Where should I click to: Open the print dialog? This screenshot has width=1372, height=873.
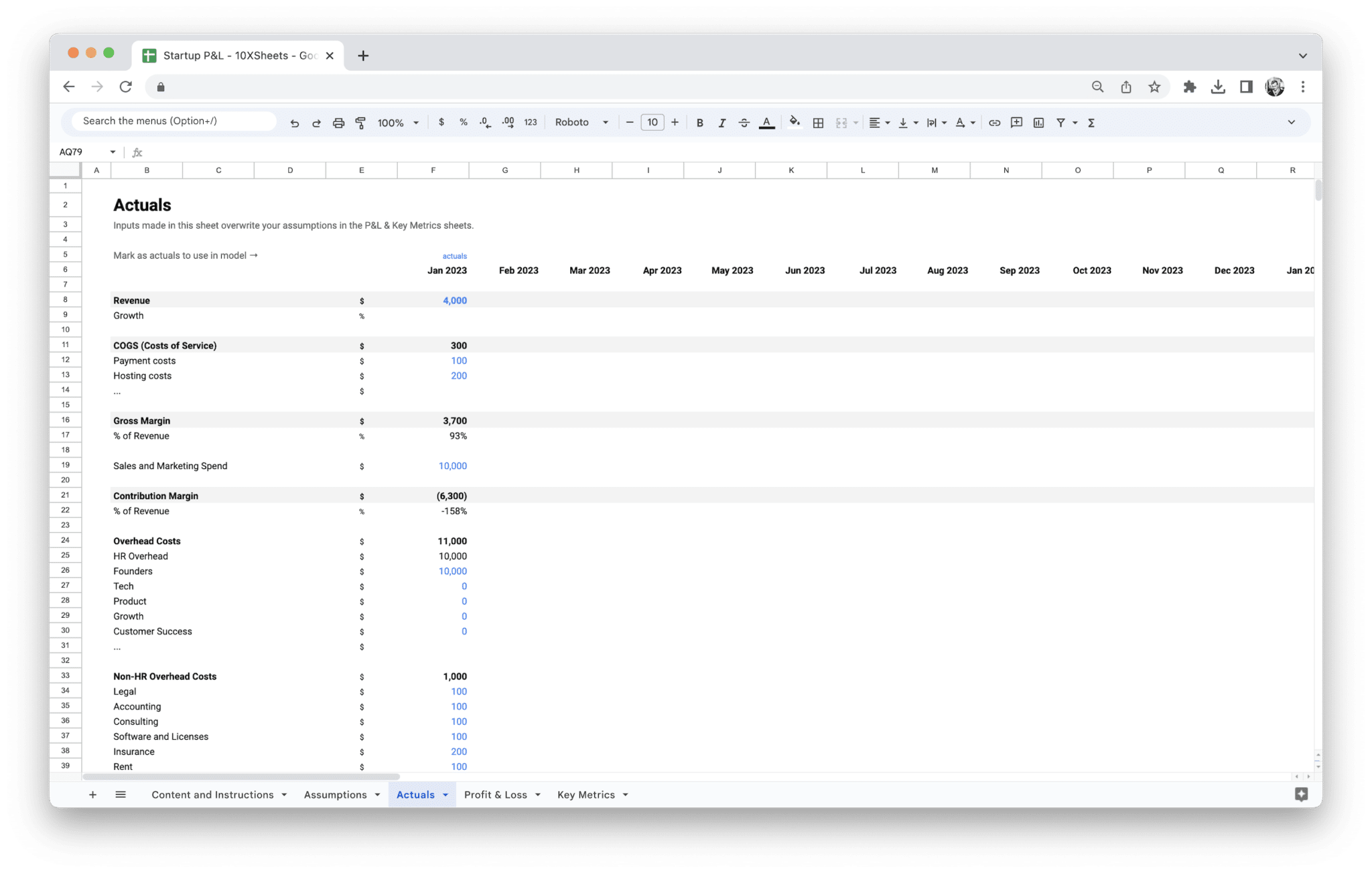(x=338, y=122)
